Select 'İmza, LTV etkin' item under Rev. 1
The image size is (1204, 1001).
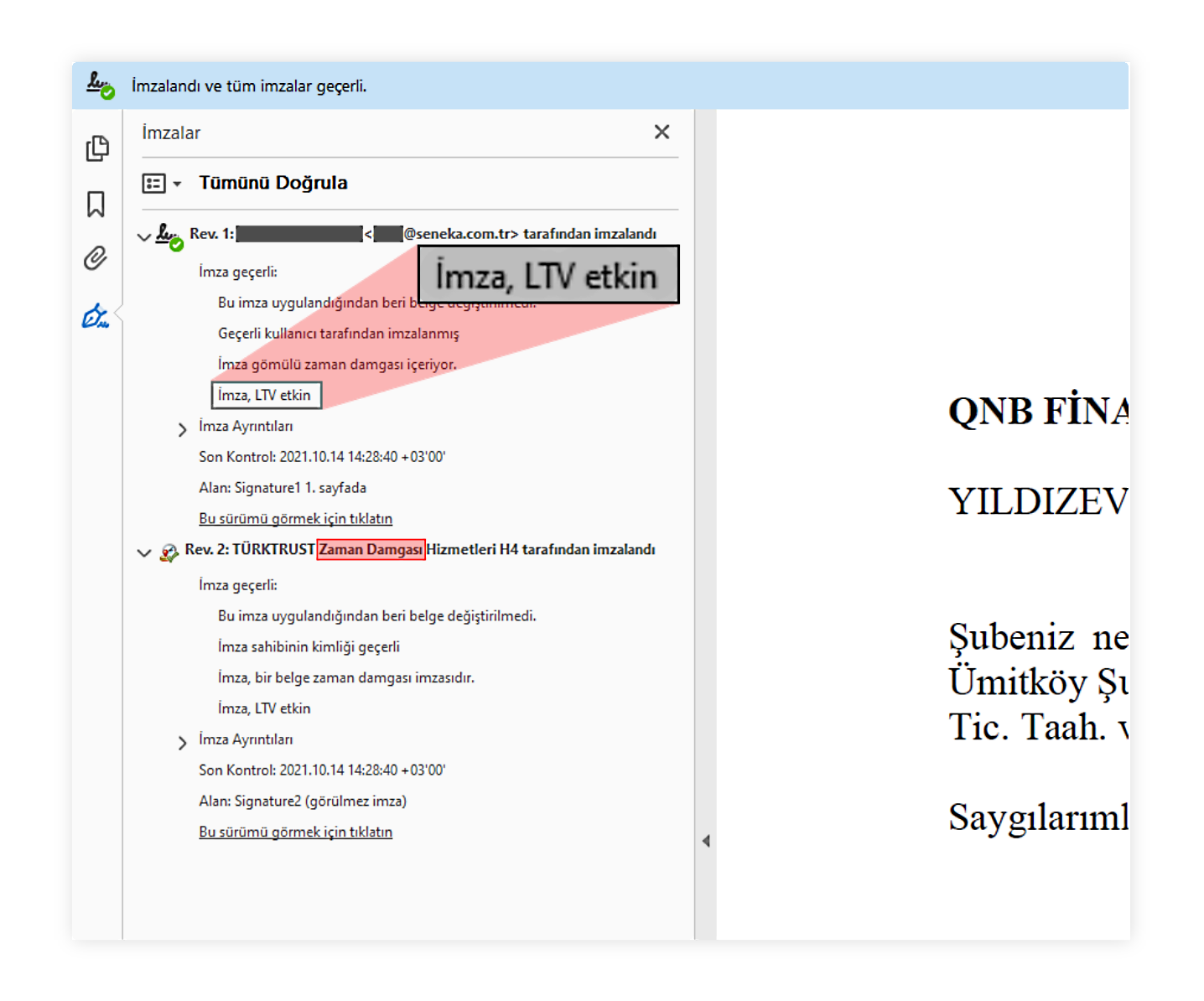click(x=265, y=395)
